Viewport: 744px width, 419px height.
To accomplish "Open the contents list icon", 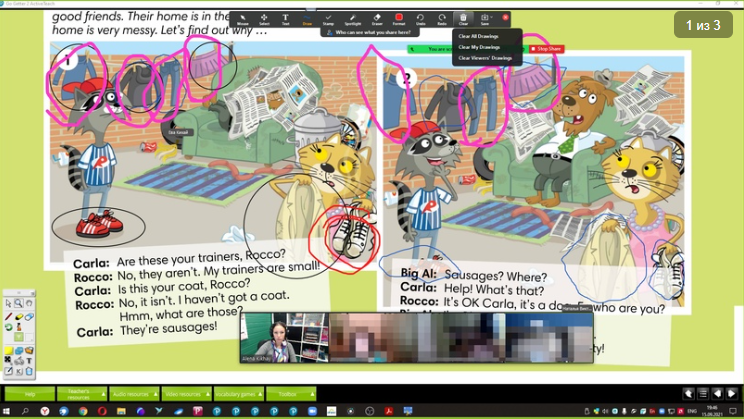I will click(x=703, y=393).
